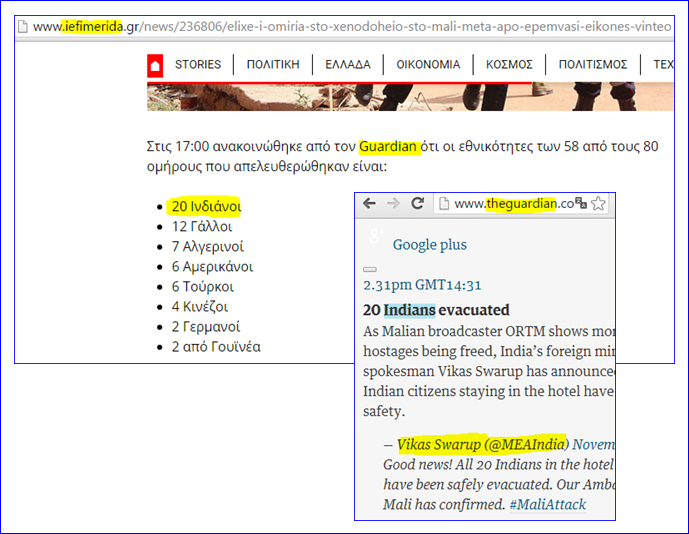Click the '20 Ινδιάνοι' list item
Image resolution: width=689 pixels, height=534 pixels.
click(206, 206)
